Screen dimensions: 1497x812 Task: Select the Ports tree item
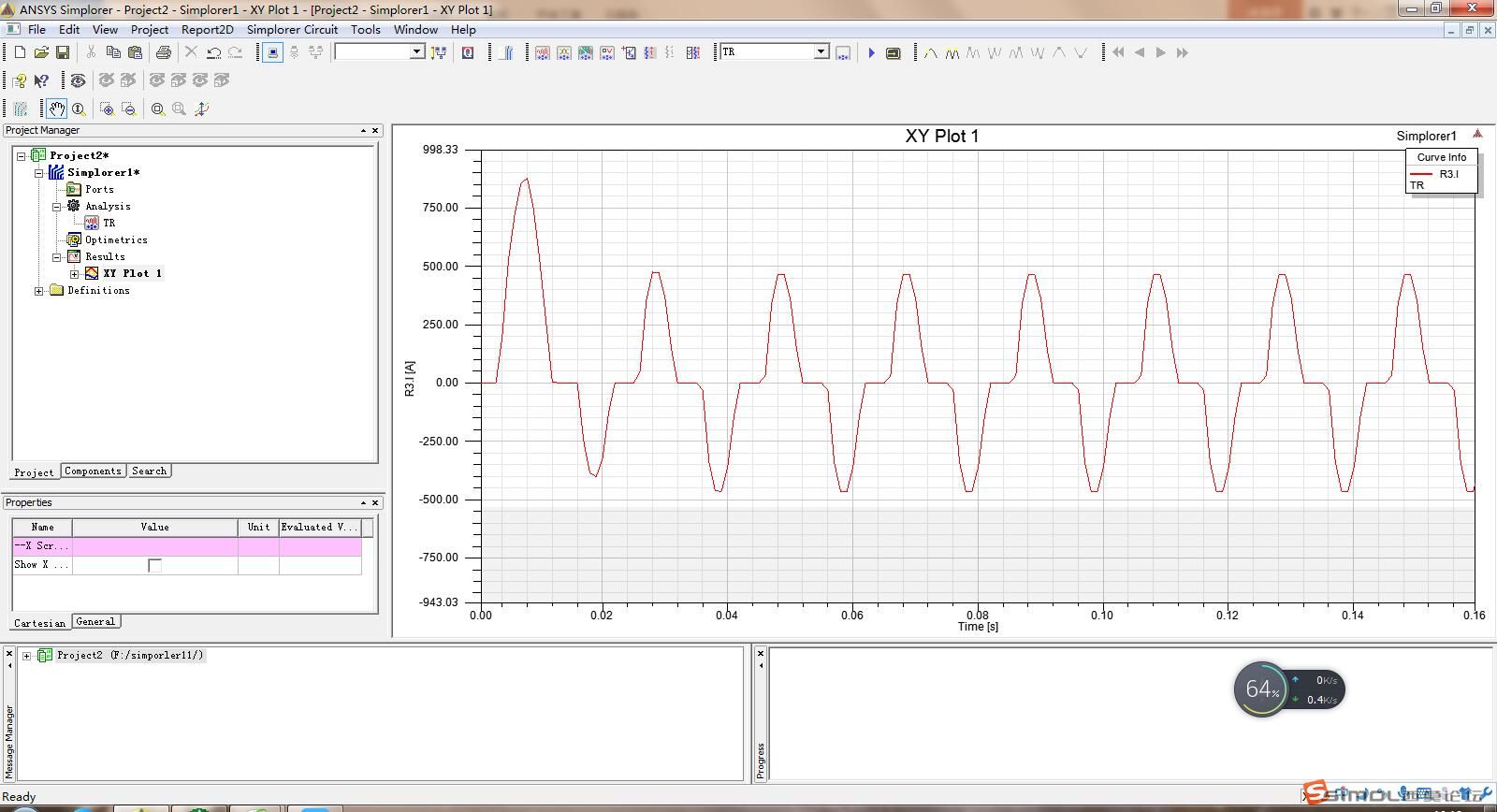[x=99, y=189]
